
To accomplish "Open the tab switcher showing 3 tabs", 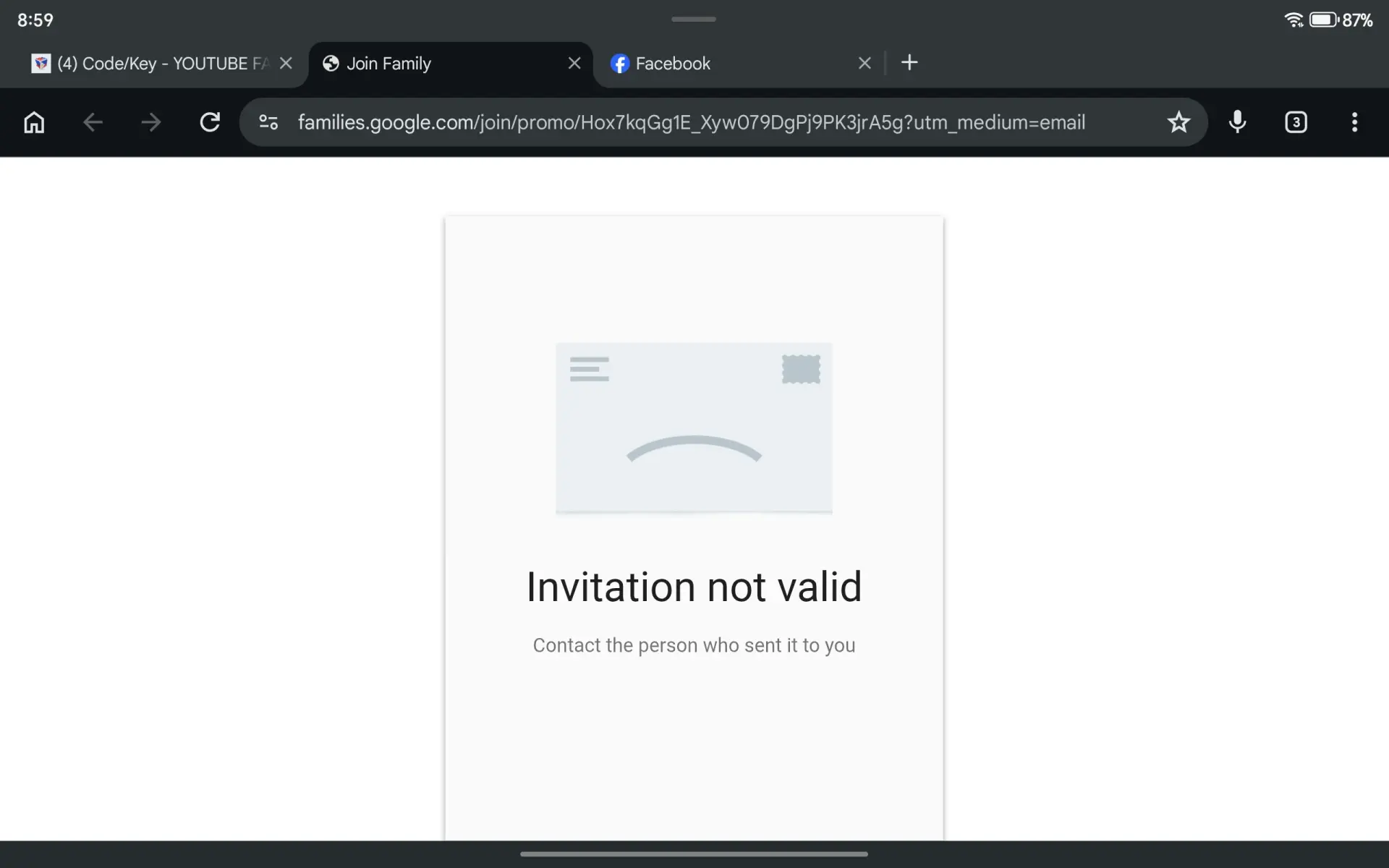I will [x=1296, y=122].
